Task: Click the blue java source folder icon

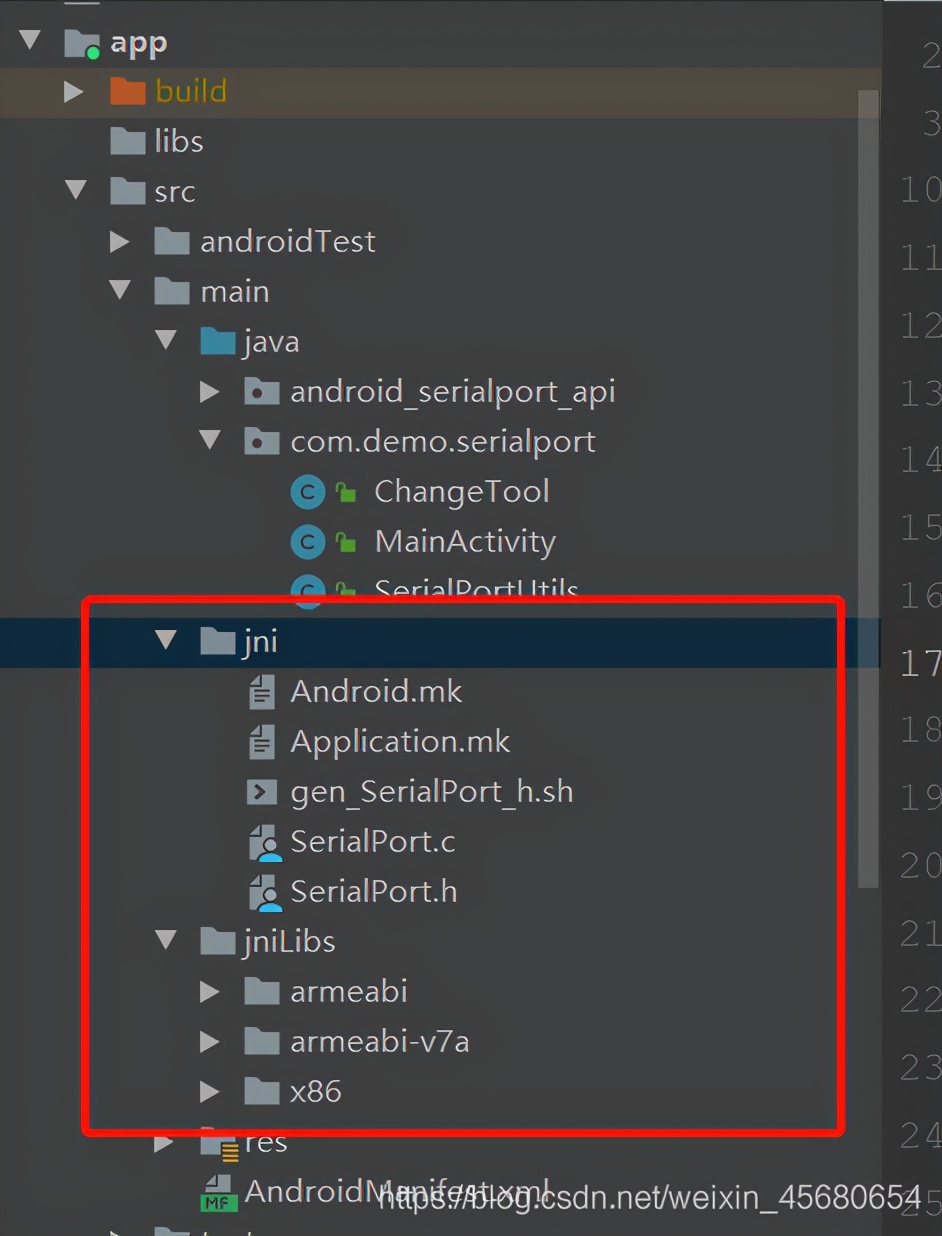Action: [217, 341]
